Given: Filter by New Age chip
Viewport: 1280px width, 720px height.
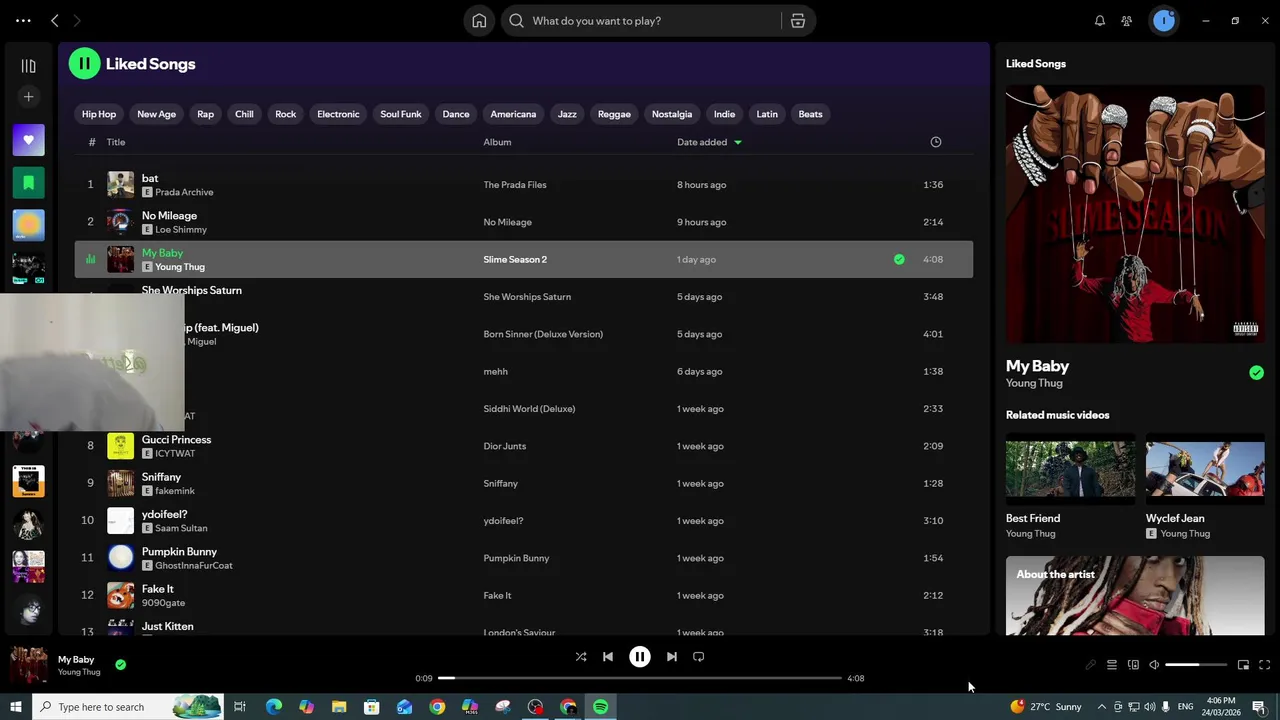Looking at the screenshot, I should click(x=156, y=114).
